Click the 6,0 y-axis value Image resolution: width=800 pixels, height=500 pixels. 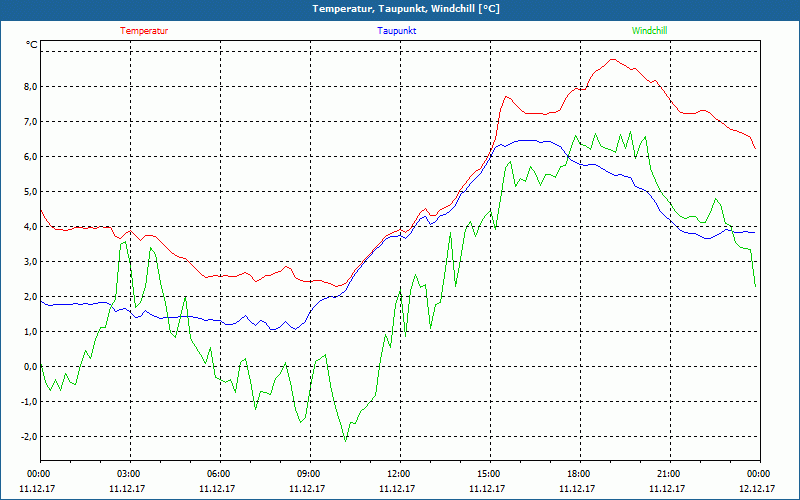pos(31,157)
